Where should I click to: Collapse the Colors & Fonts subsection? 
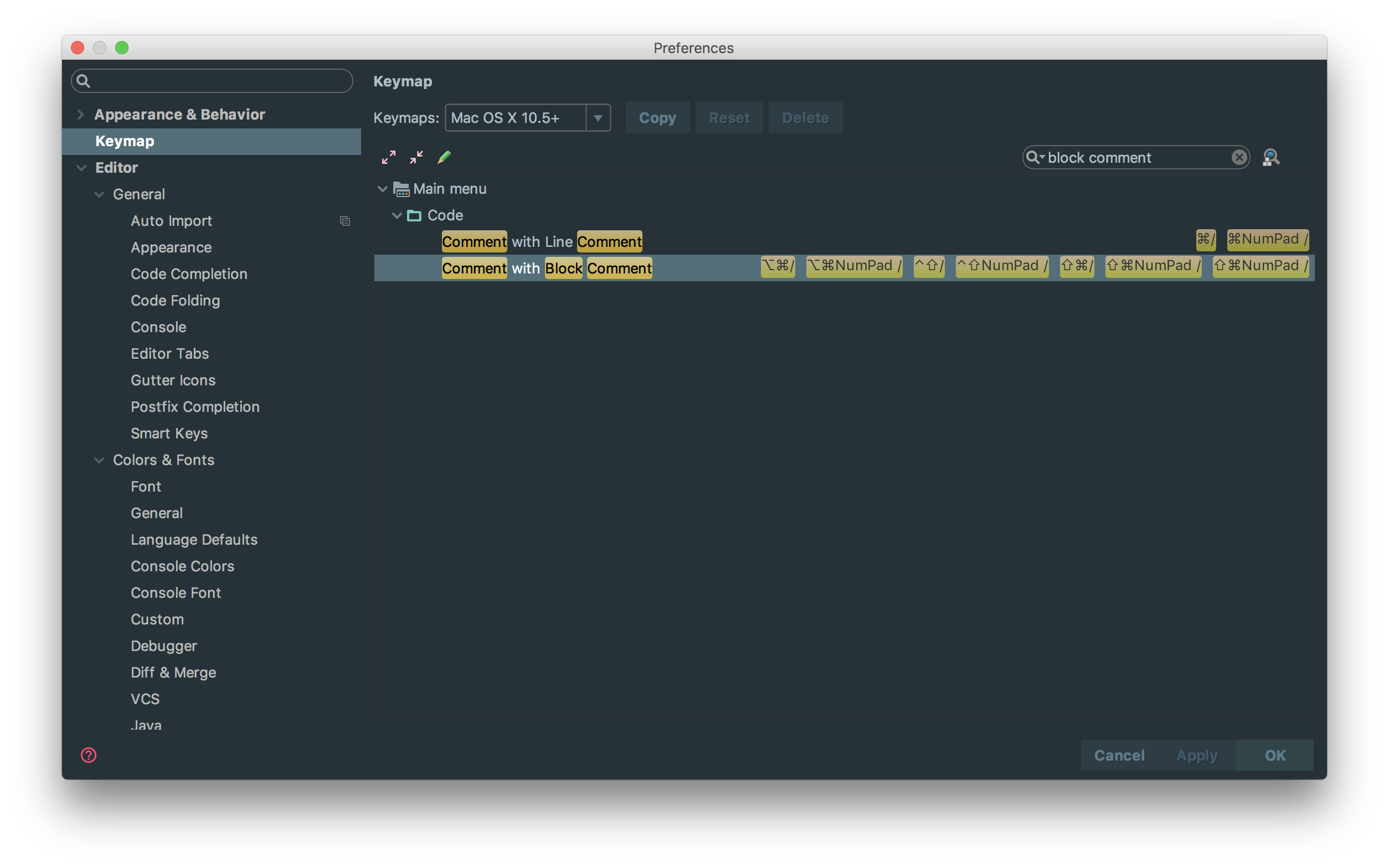coord(99,461)
